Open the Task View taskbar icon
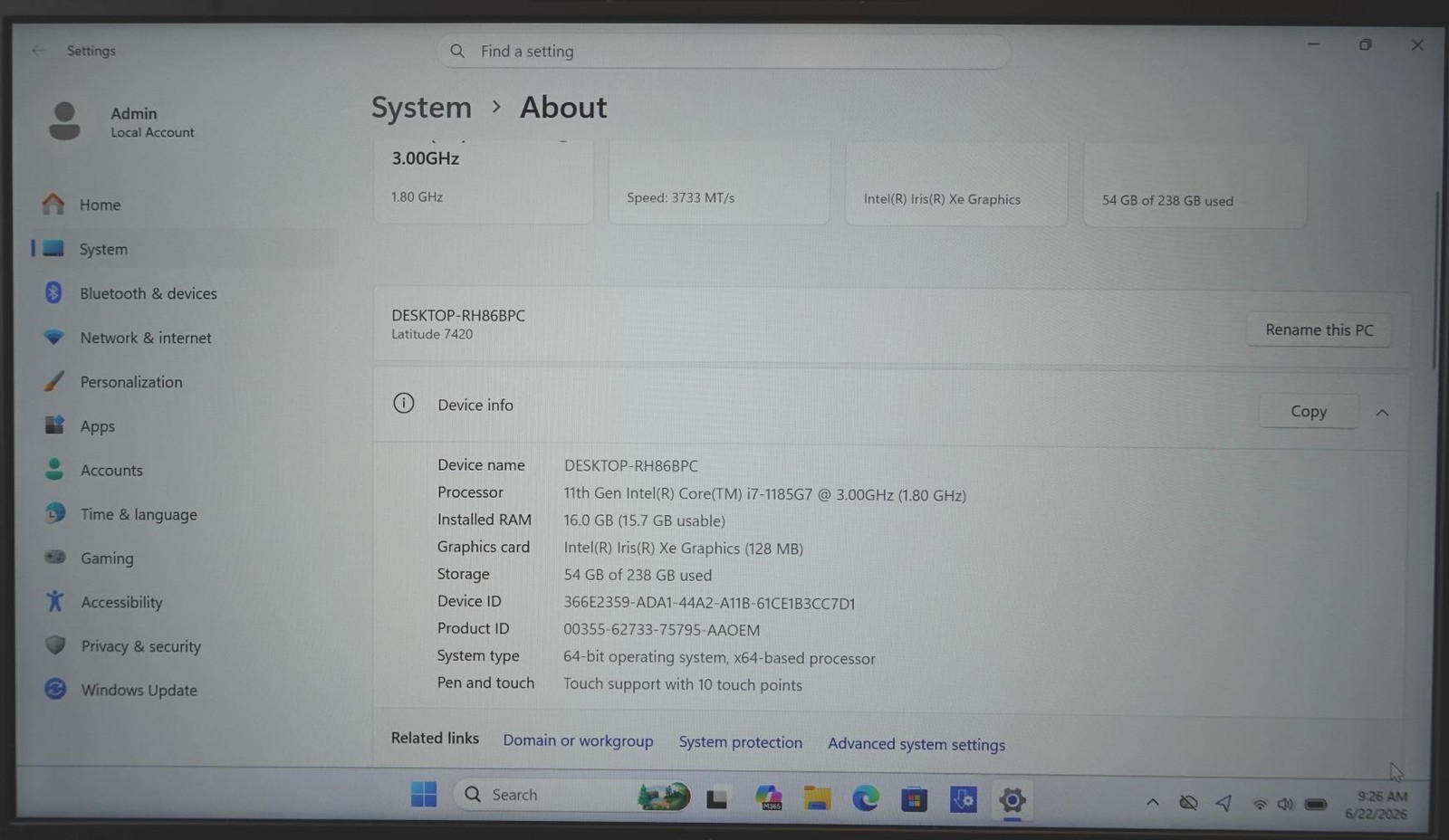 tap(717, 798)
